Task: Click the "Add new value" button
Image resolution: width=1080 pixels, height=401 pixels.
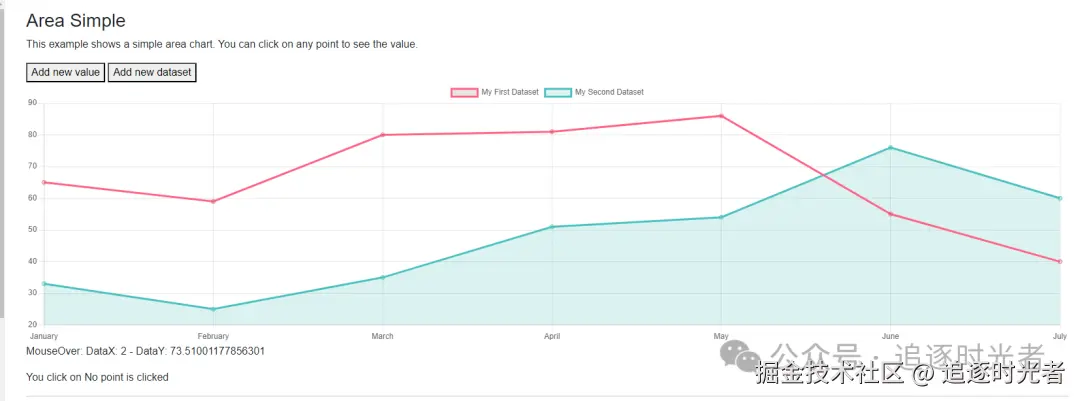Action: coord(65,72)
